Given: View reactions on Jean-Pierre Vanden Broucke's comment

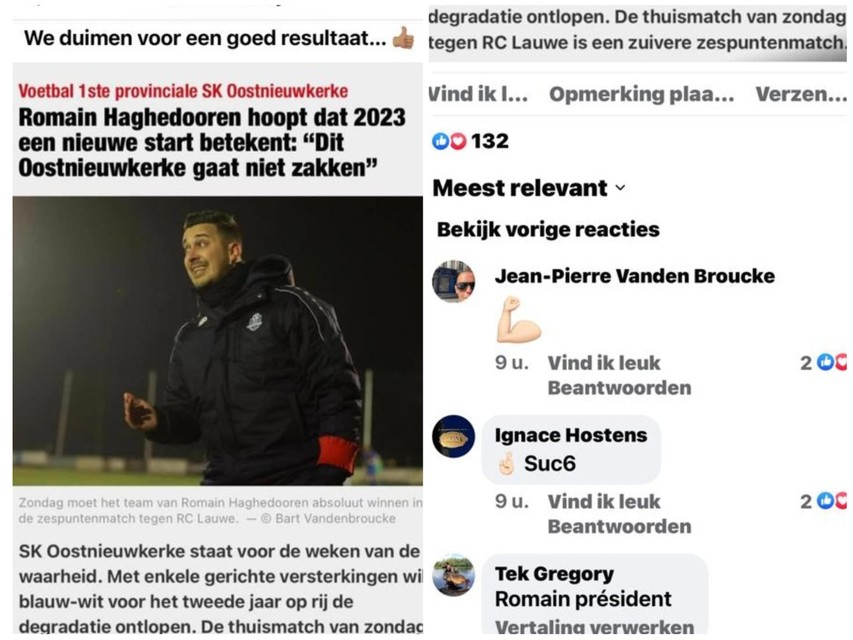Looking at the screenshot, I should click(824, 362).
